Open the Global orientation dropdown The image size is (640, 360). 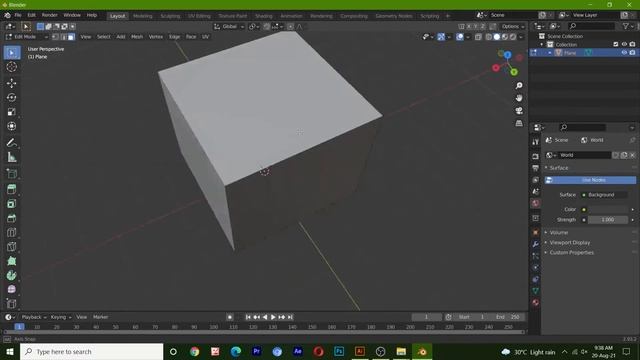[x=229, y=27]
